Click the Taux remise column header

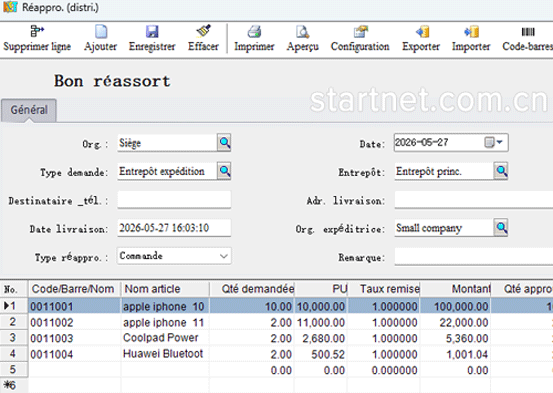coord(384,289)
